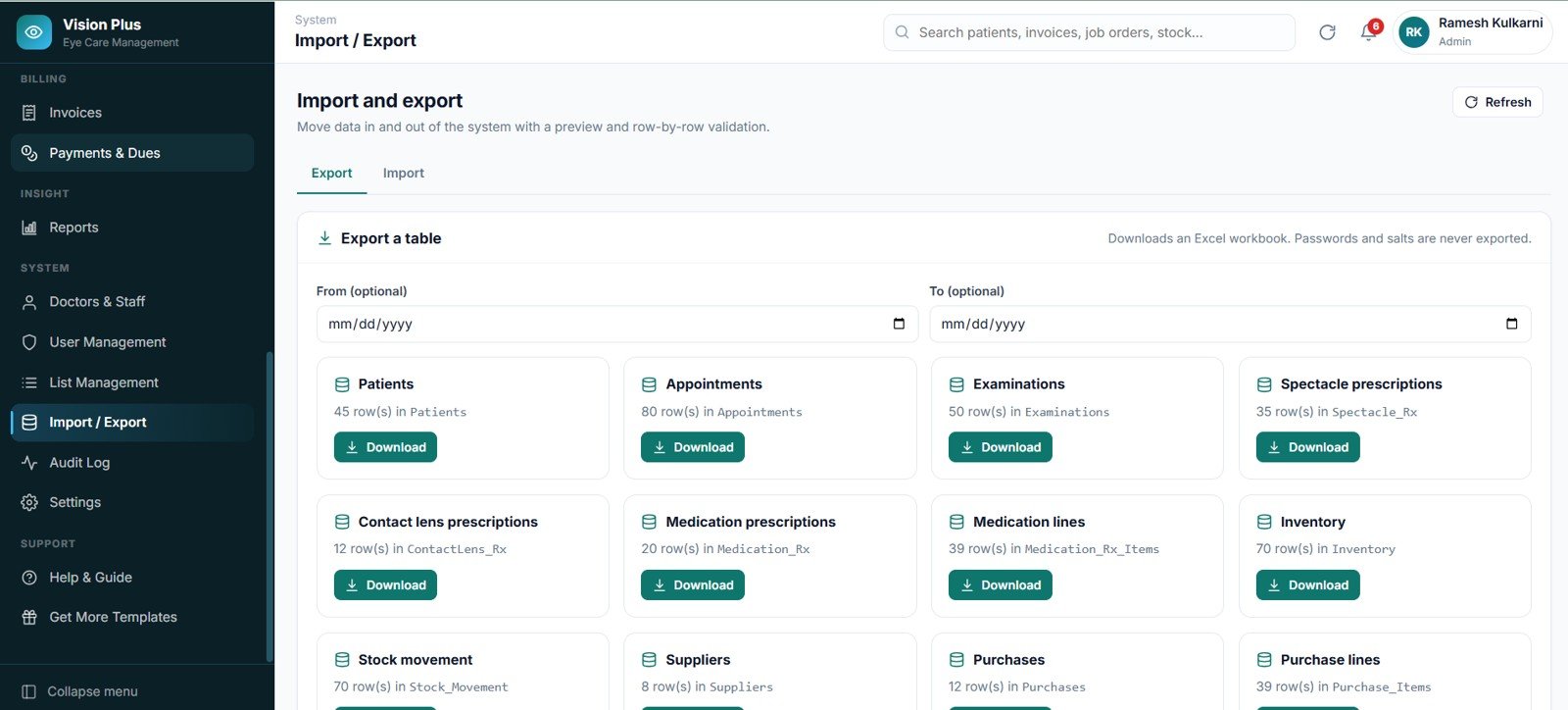Click the Ramesh Kulkarni user name

click(1491, 23)
